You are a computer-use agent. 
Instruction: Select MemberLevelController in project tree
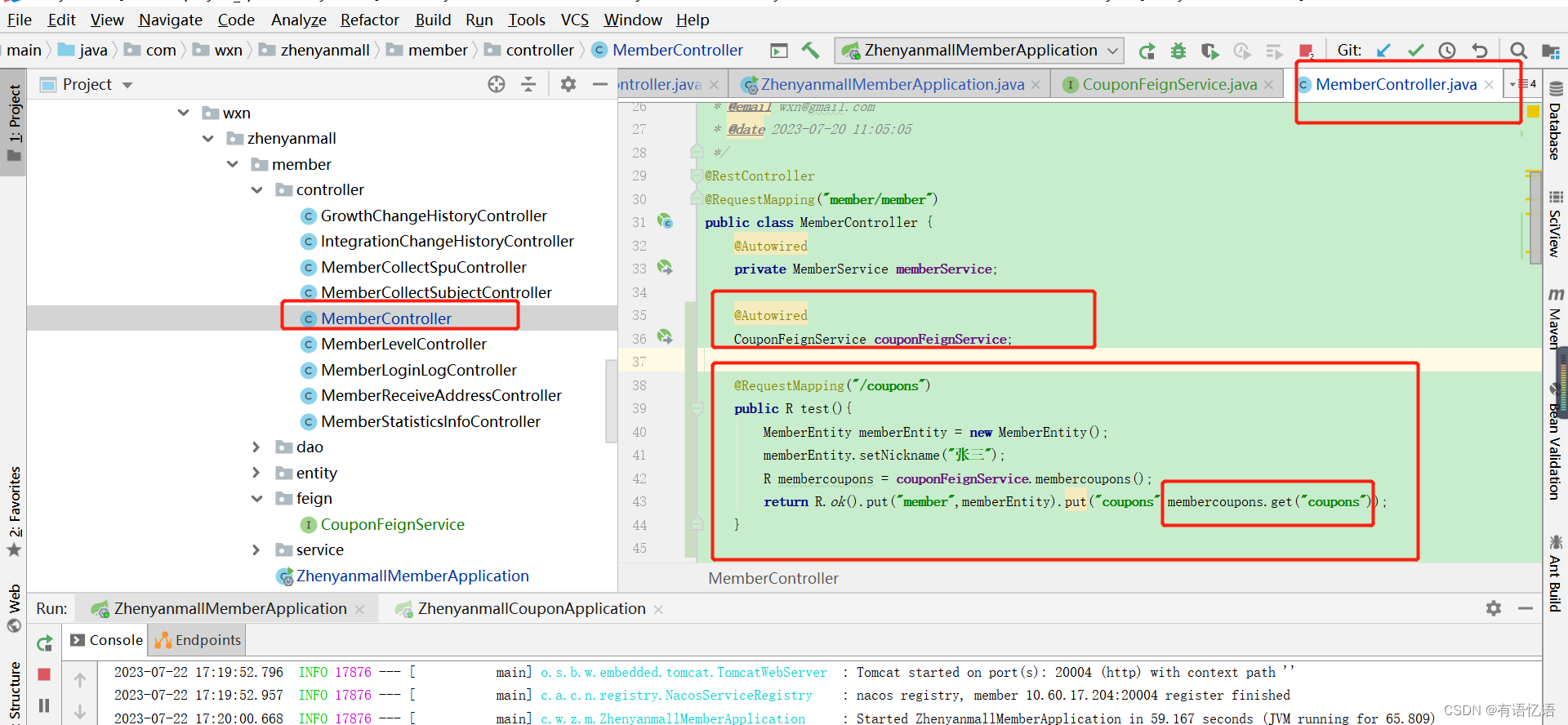tap(403, 345)
